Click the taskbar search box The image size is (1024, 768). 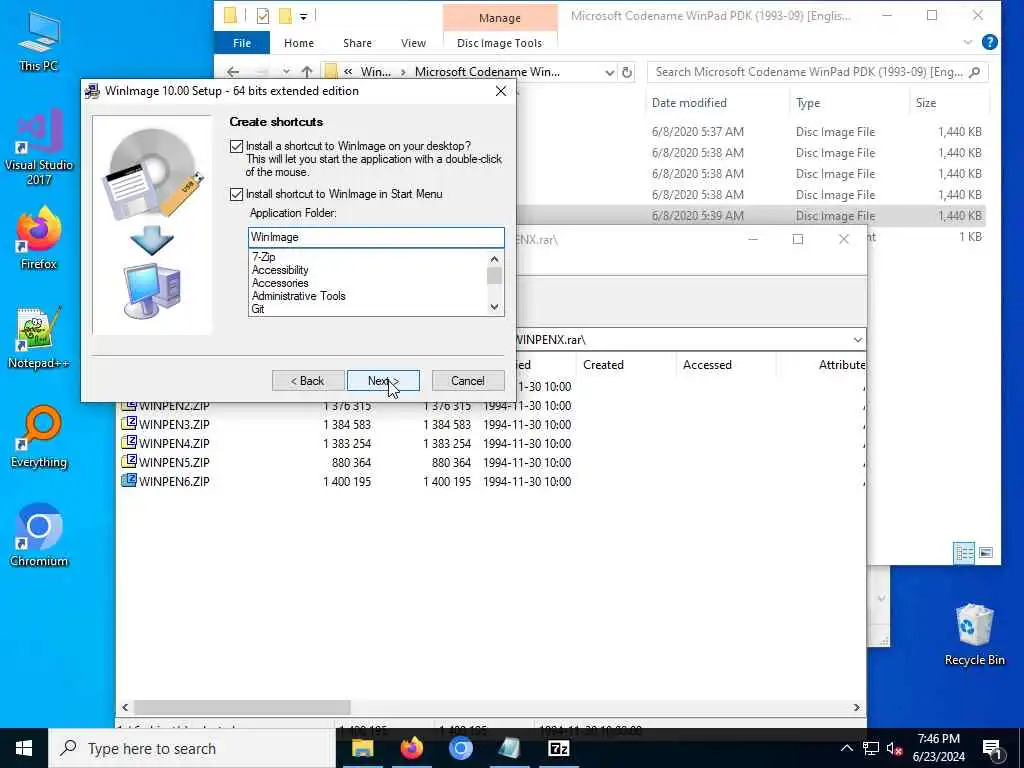point(192,748)
